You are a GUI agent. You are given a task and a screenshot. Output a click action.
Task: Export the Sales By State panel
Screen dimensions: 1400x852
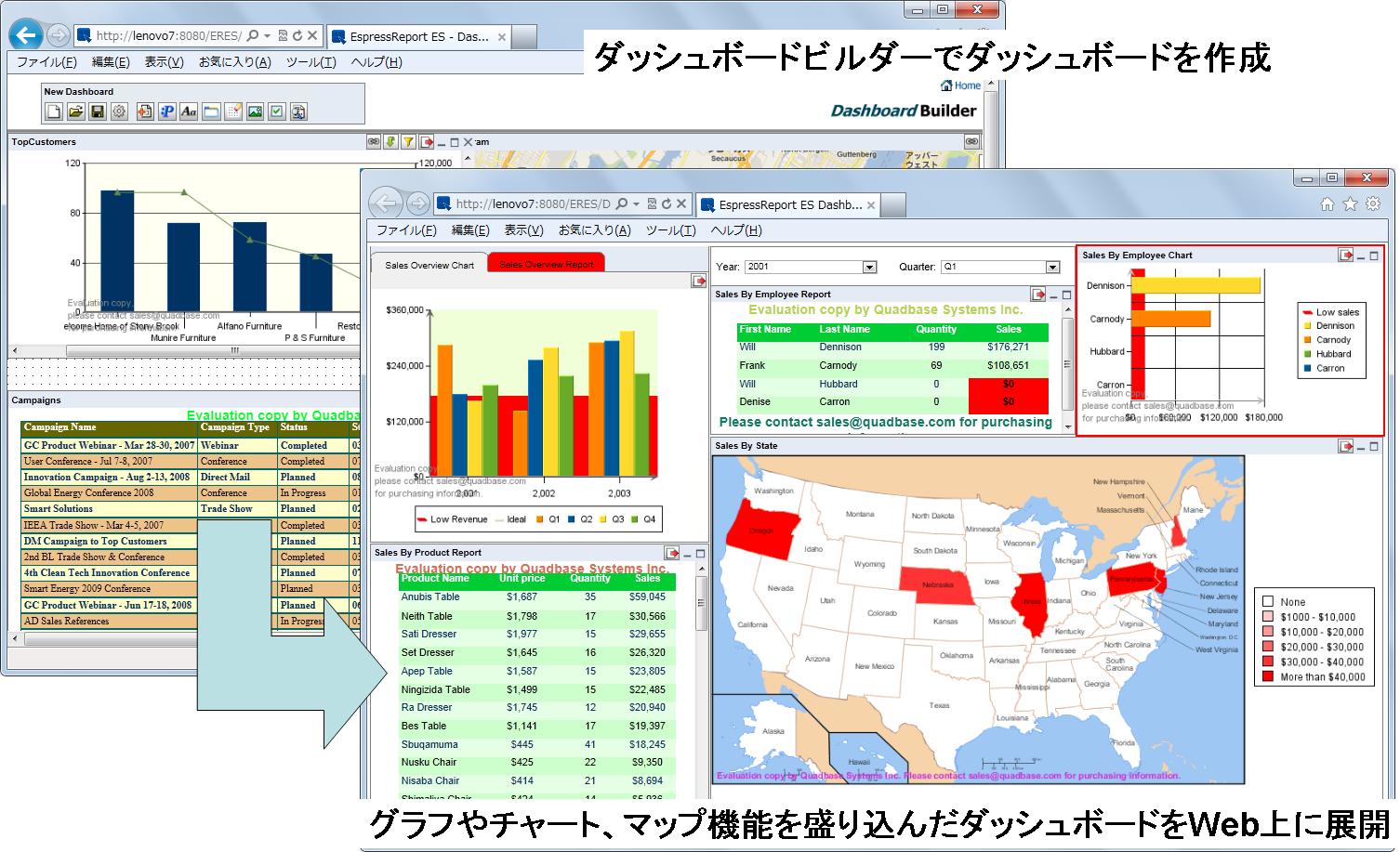coord(1345,446)
